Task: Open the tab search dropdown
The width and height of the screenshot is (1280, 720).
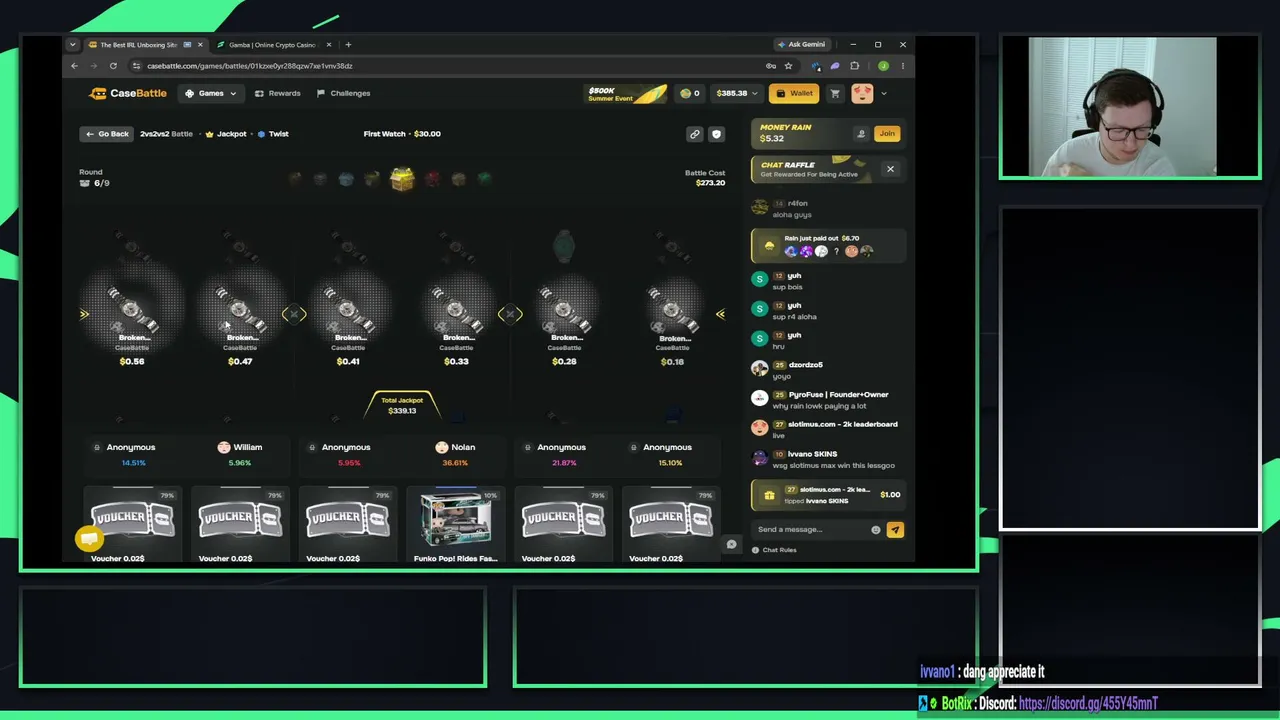Action: (72, 45)
